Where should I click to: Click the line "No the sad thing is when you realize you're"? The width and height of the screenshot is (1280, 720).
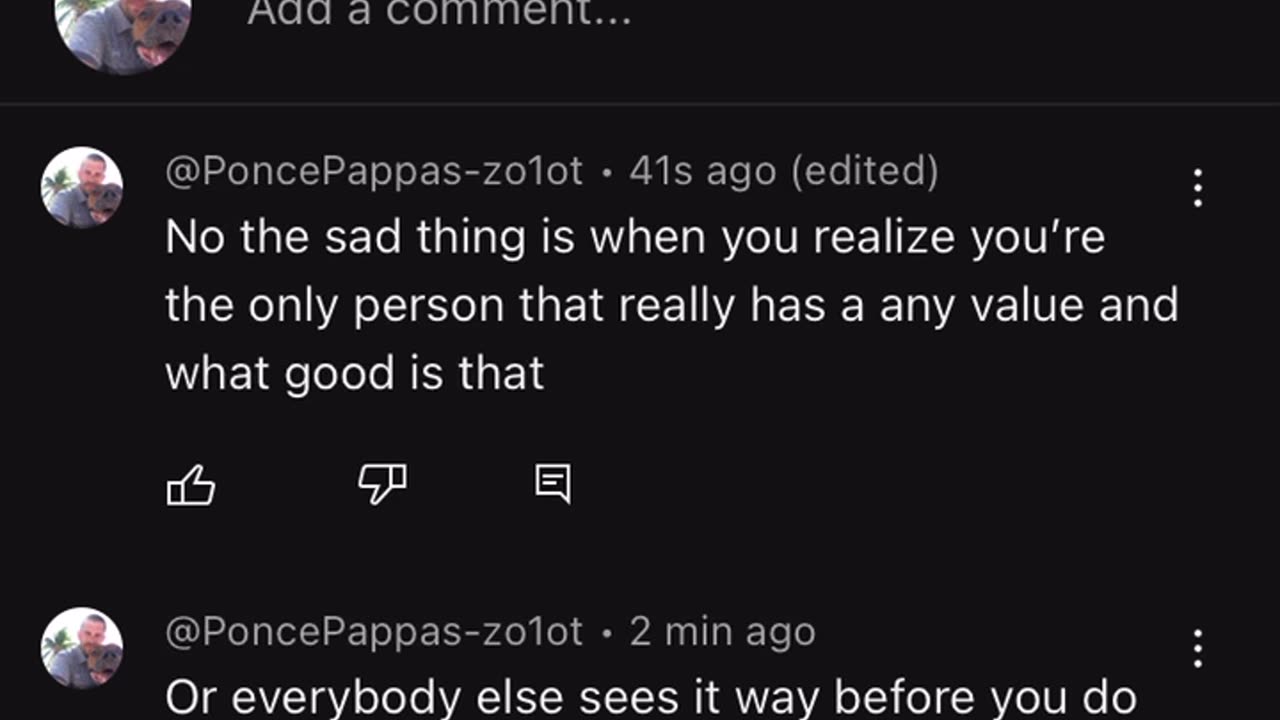pyautogui.click(x=634, y=238)
